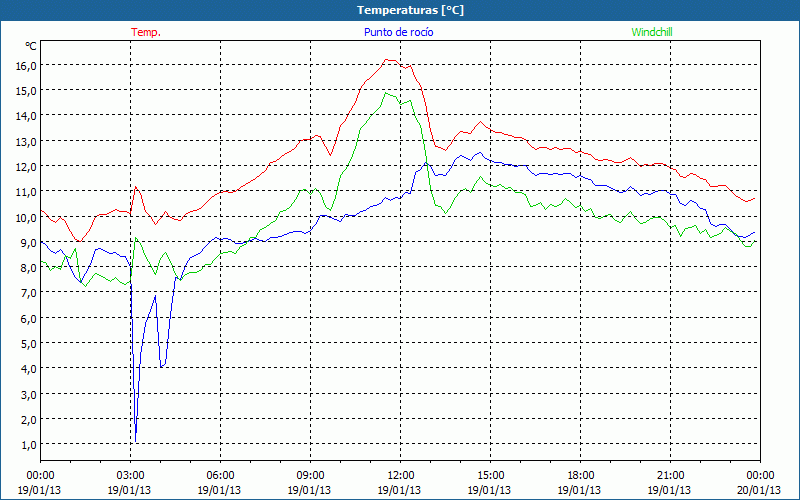Screen dimensions: 800x500
Task: Click the 18:00 time axis label
Action: pyautogui.click(x=580, y=476)
